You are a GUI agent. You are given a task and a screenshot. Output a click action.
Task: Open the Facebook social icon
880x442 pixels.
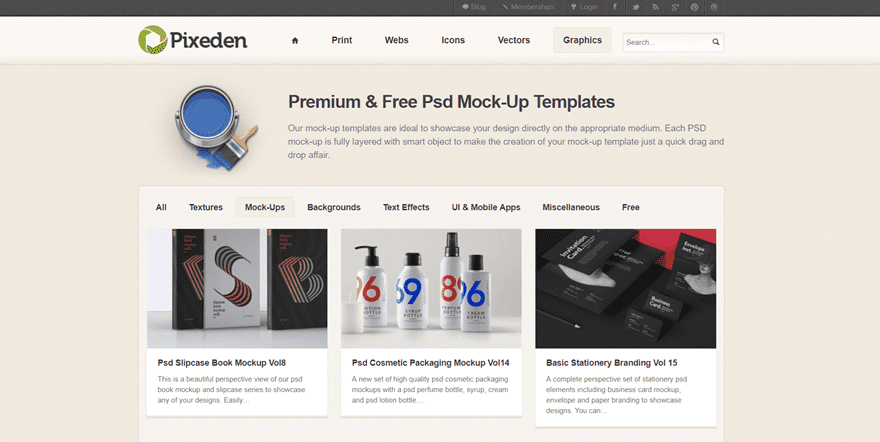coord(615,7)
